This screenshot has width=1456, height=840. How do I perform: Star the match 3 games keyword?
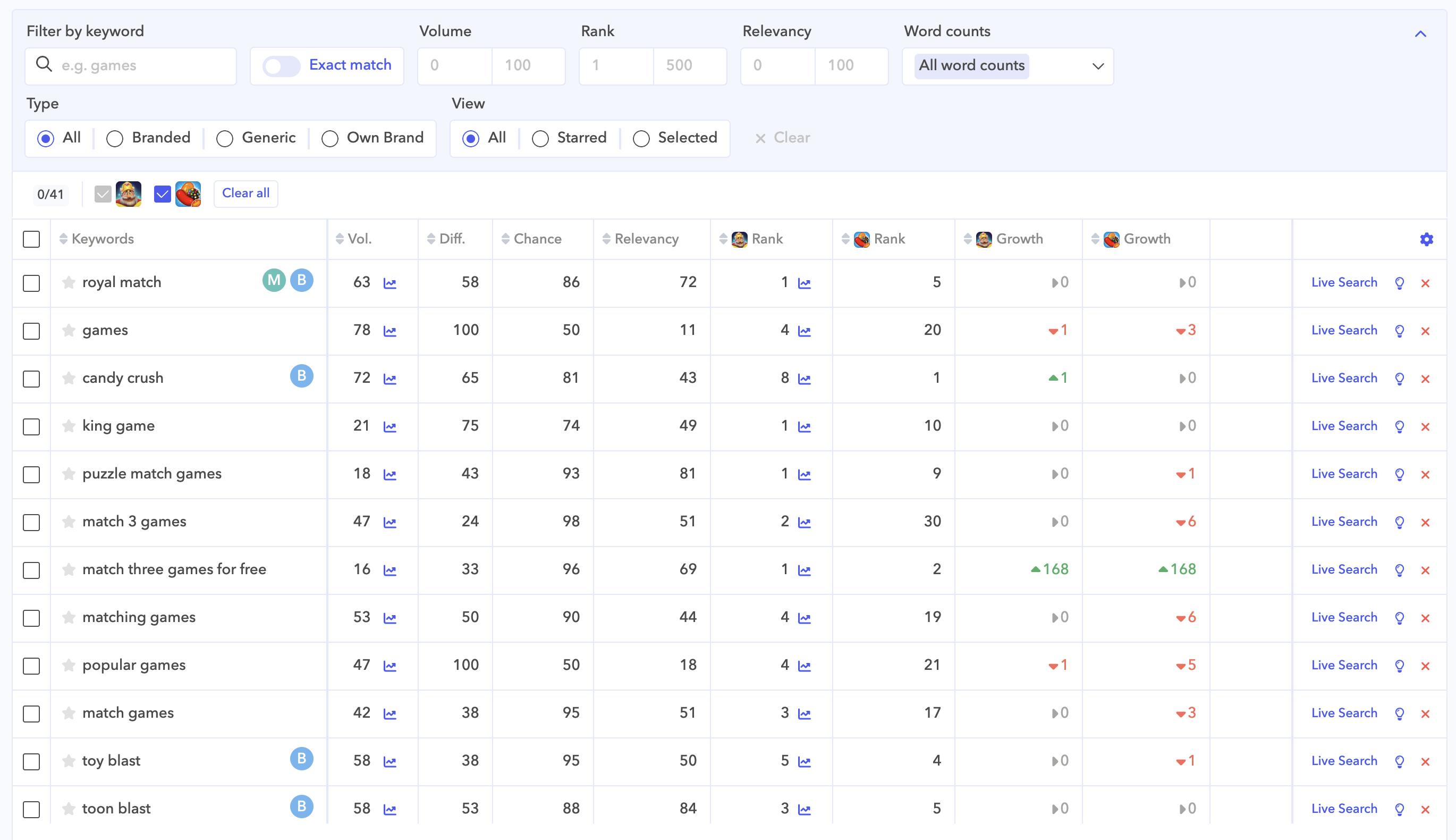tap(68, 522)
